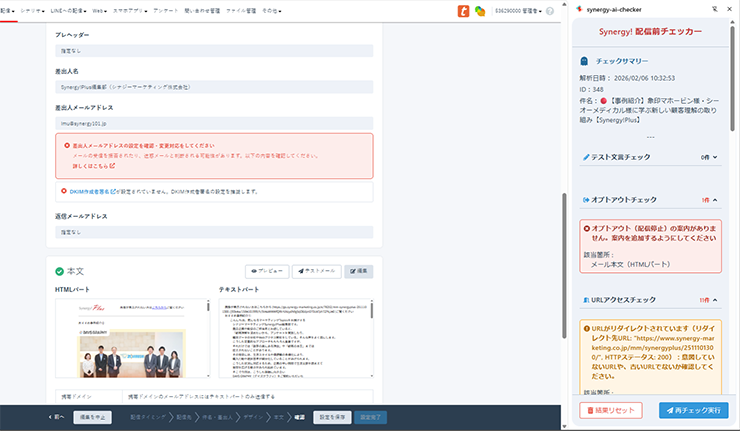Screen dimensions: 740x431
Task: Click the 差出人メールアドレス field
Action: point(214,123)
